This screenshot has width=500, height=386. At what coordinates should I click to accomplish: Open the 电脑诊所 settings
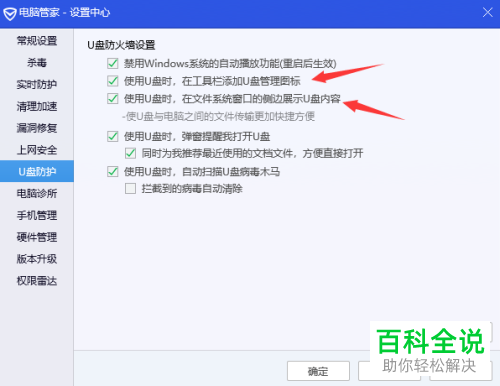pos(37,193)
